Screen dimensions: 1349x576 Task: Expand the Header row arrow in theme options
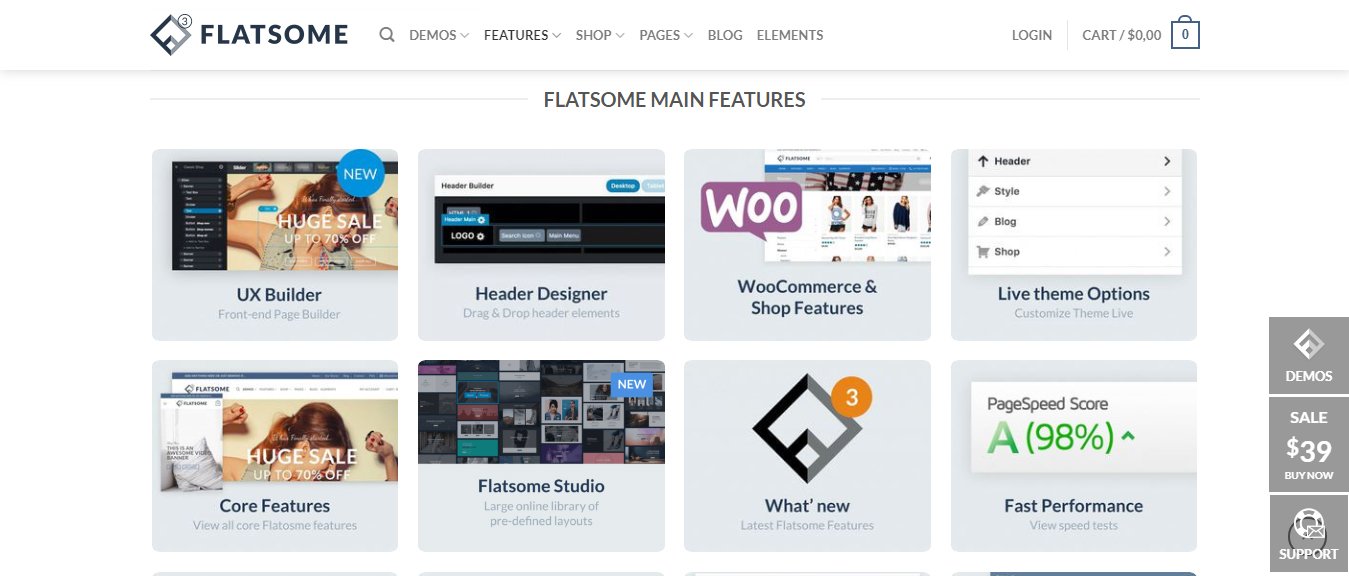tap(1167, 161)
